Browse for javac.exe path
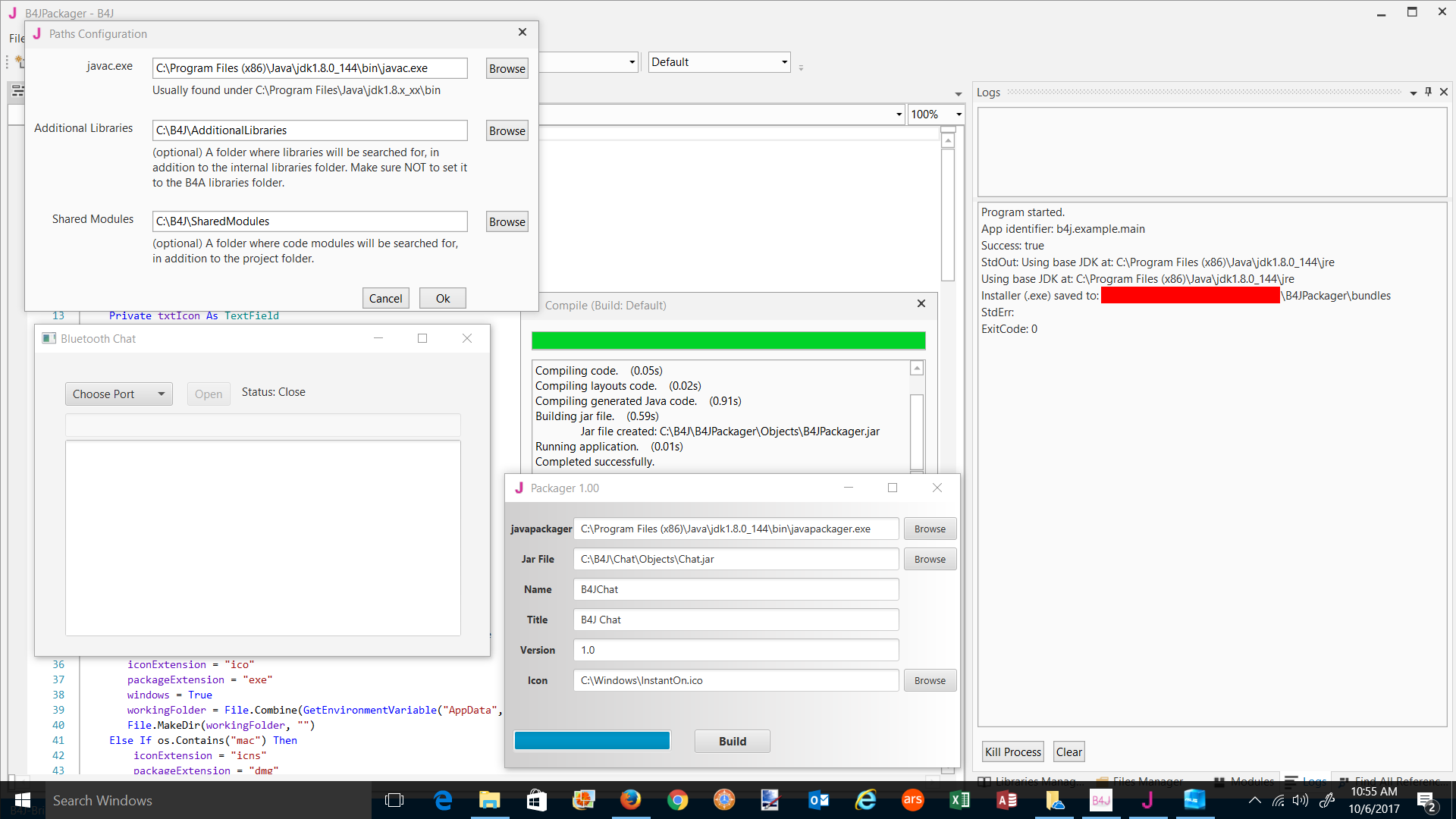Viewport: 1456px width, 819px height. click(x=507, y=68)
